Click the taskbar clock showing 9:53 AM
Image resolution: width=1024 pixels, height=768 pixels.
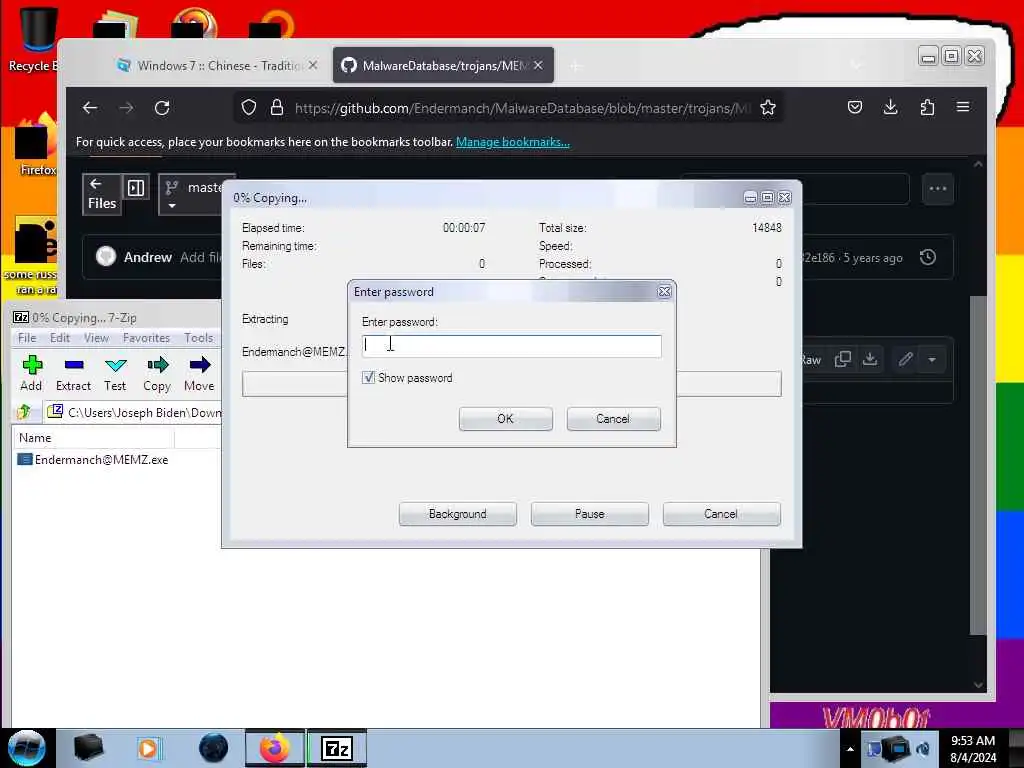973,749
